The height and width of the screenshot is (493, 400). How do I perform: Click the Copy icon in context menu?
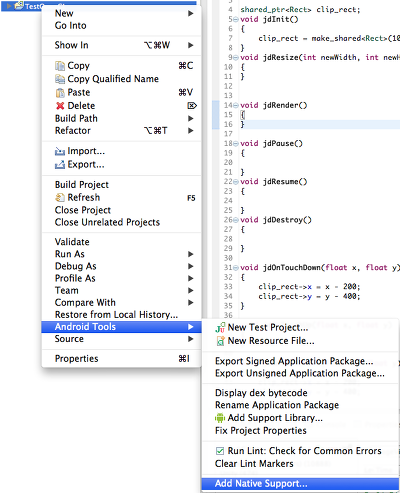[x=60, y=66]
